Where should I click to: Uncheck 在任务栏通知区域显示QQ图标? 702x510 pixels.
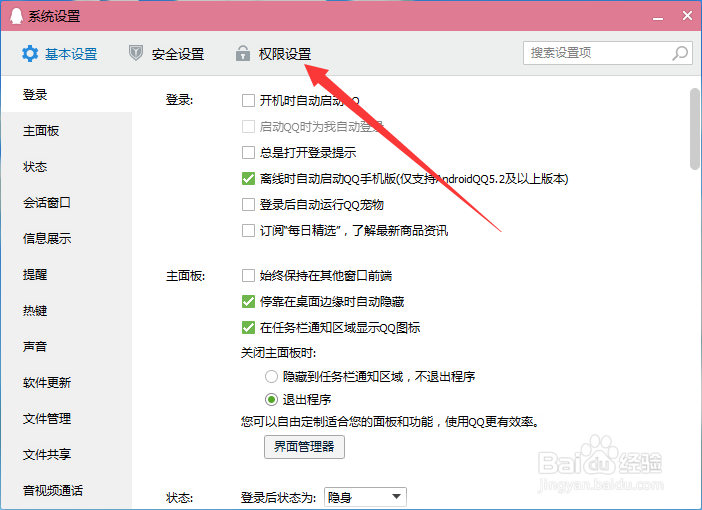(x=248, y=327)
